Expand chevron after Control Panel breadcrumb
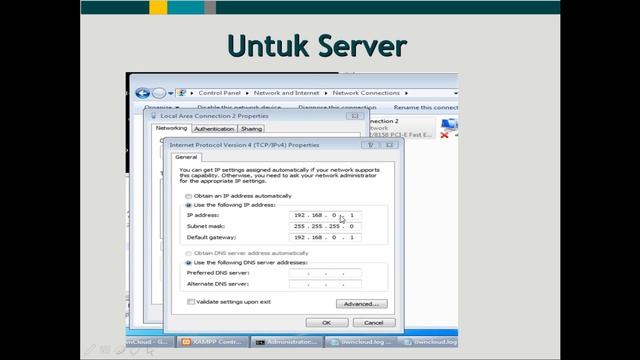This screenshot has width=640, height=360. point(247,93)
